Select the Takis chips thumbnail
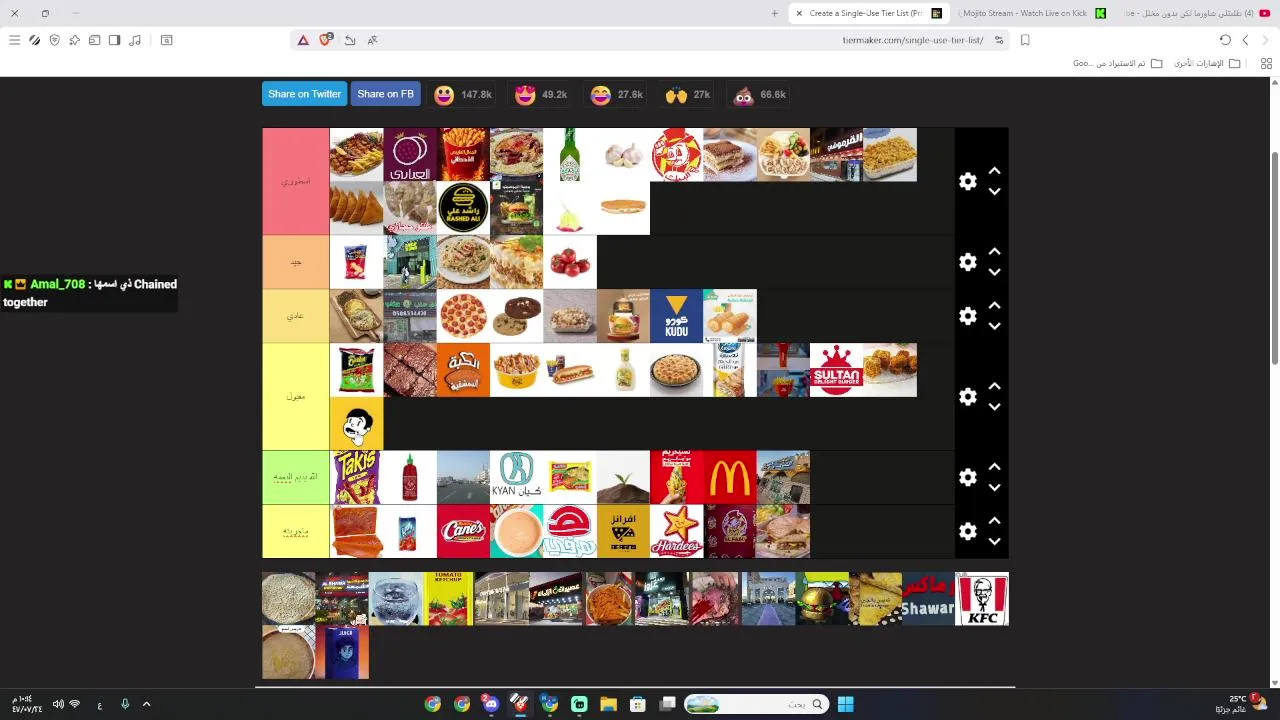This screenshot has width=1280, height=720. tap(356, 477)
